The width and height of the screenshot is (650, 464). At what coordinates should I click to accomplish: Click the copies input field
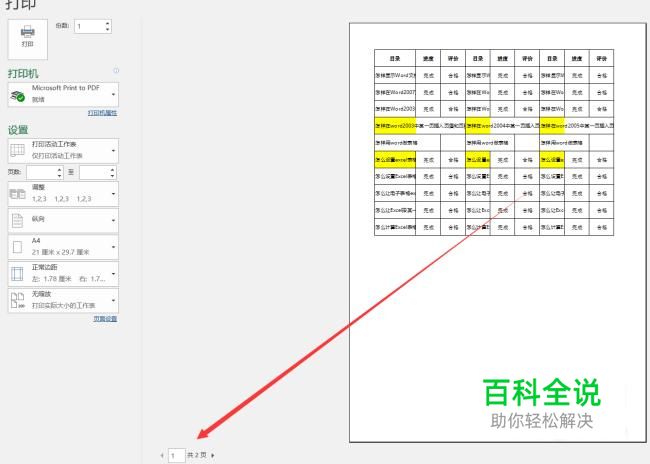click(90, 26)
